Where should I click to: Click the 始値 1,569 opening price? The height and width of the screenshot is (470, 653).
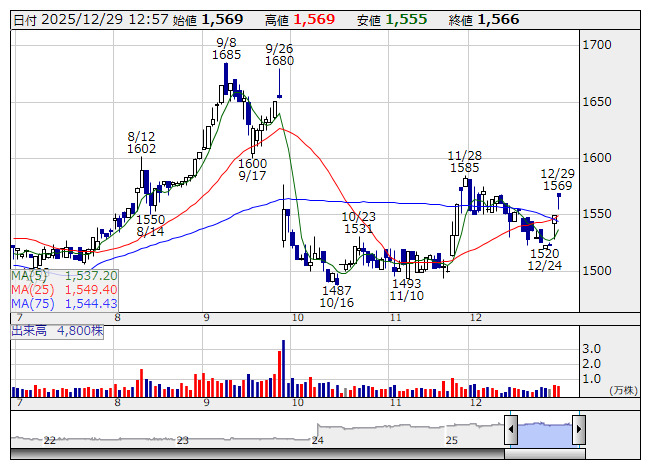208,20
